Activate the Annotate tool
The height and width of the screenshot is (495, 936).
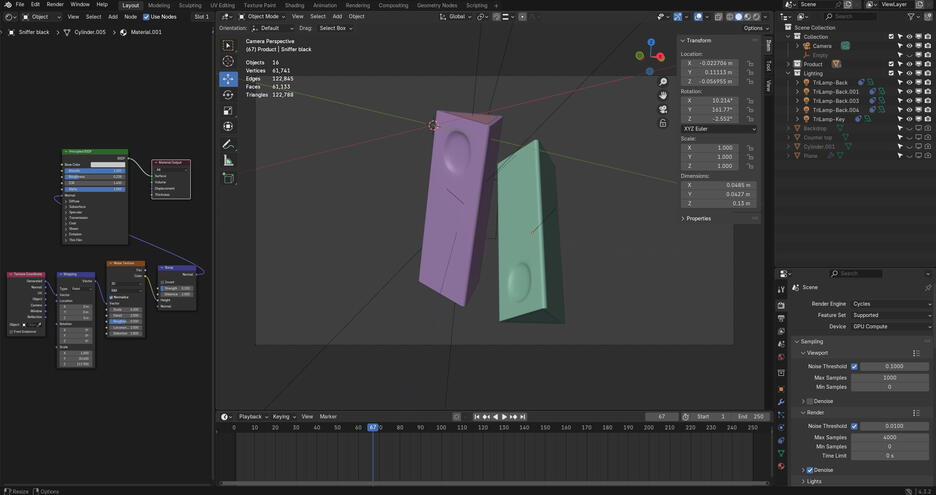click(228, 145)
